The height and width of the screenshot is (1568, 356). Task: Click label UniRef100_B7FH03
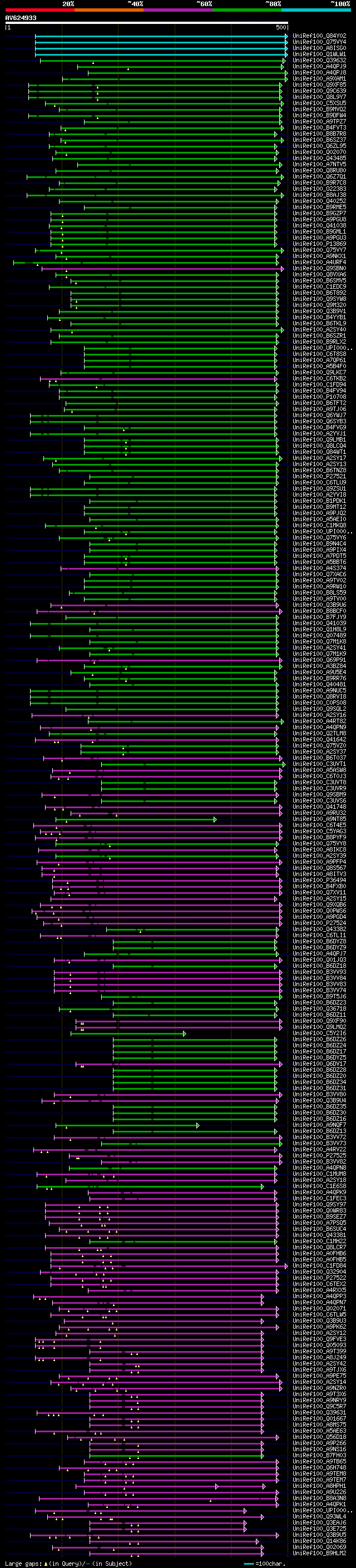pos(319,1455)
